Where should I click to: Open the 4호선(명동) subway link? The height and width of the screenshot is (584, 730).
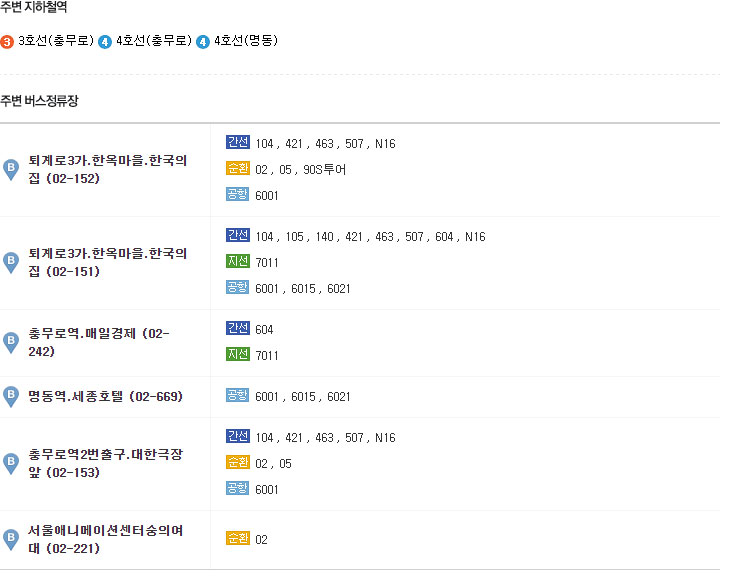click(246, 41)
